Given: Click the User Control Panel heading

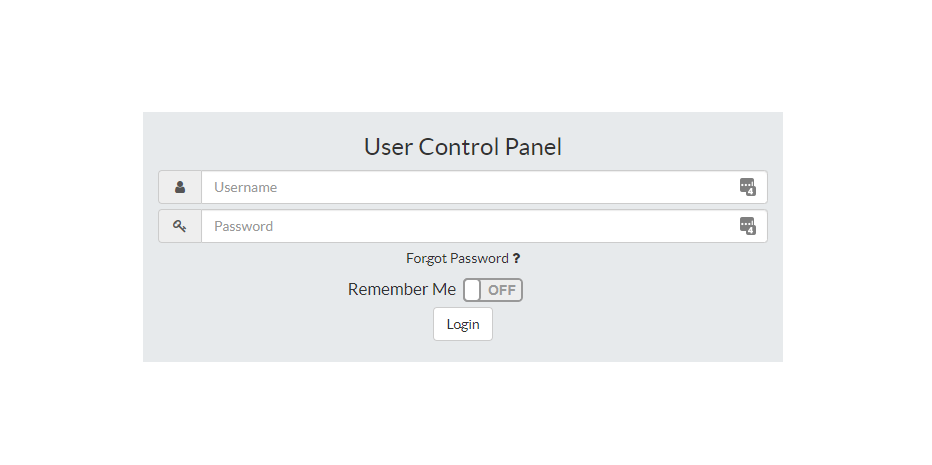Looking at the screenshot, I should pyautogui.click(x=462, y=147).
